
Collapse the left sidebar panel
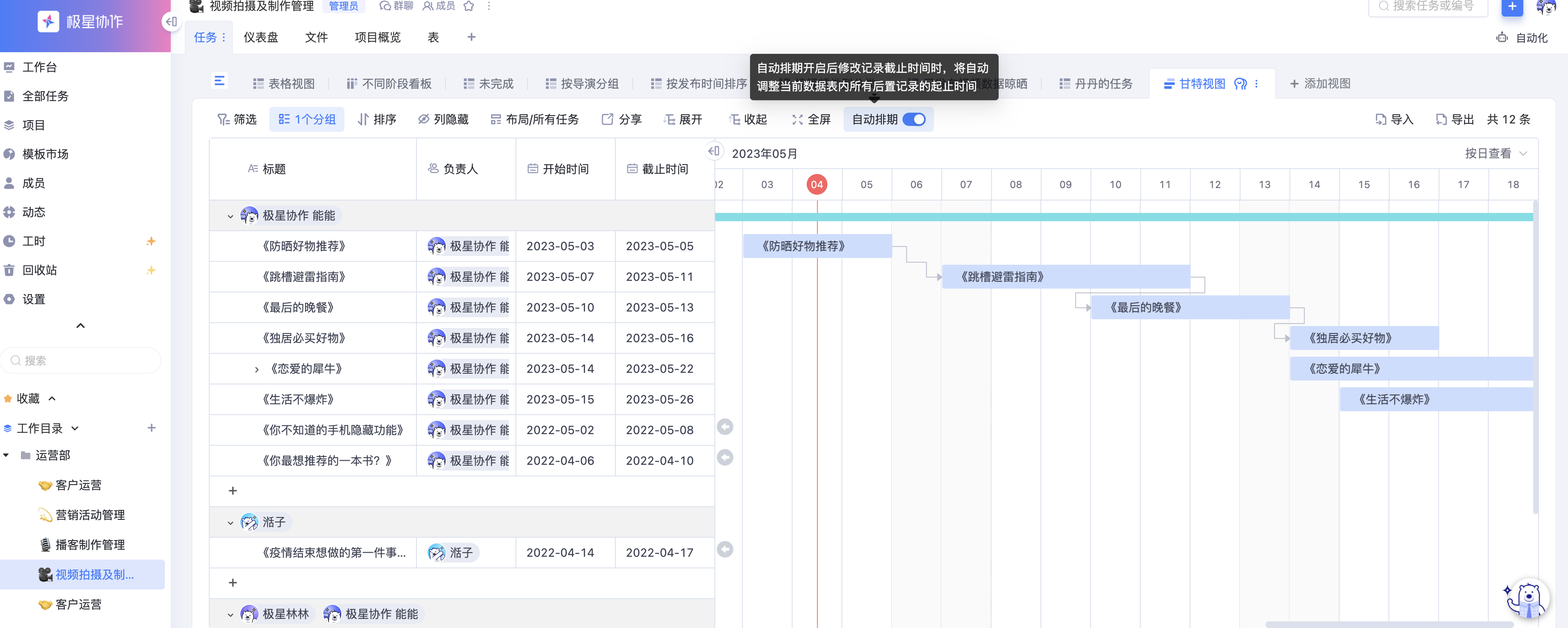171,22
